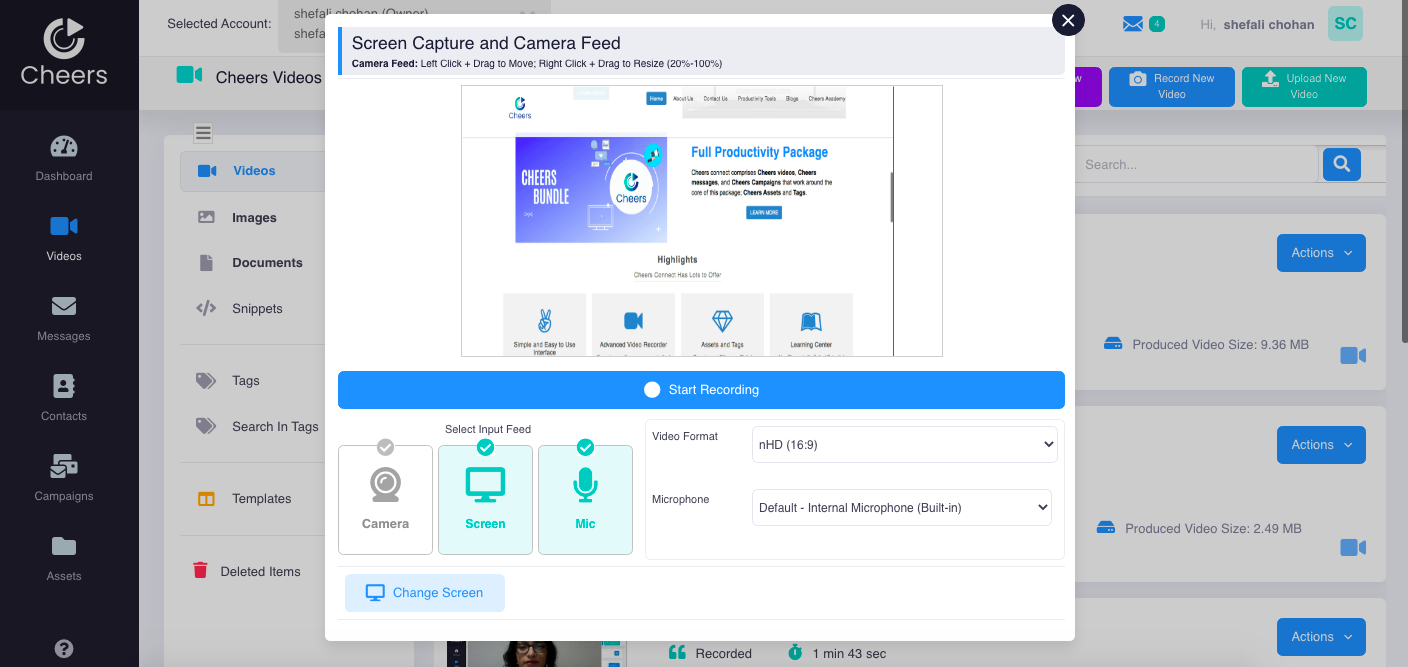
Task: Open Campaigns from the sidebar
Action: [64, 478]
